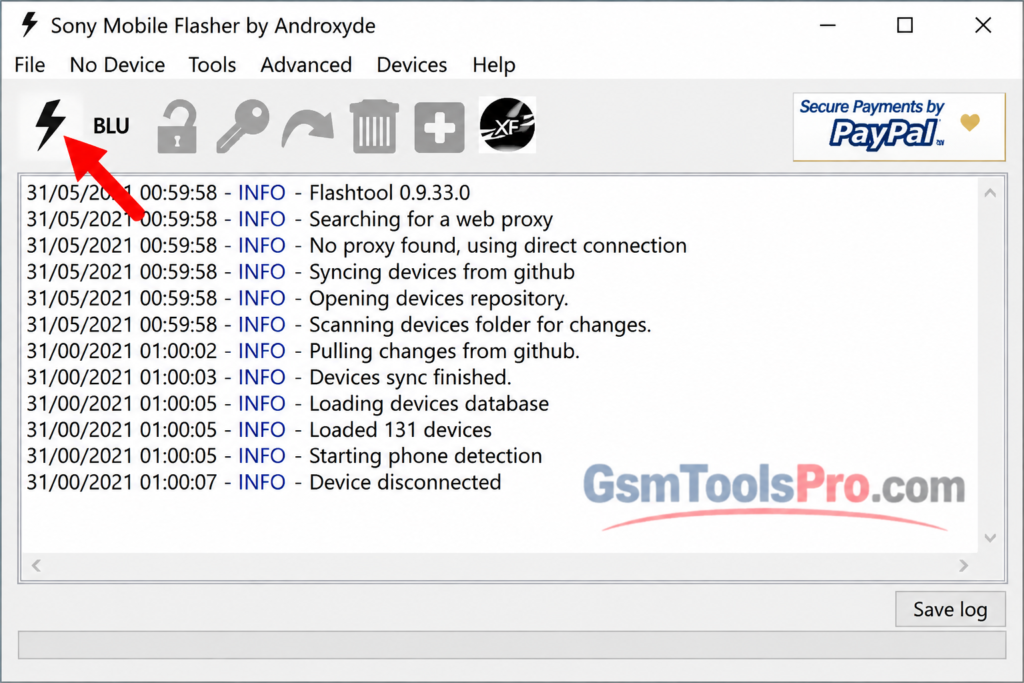Select 'Syncing devices from github' log line
Viewport: 1024px width, 683px height.
point(300,272)
